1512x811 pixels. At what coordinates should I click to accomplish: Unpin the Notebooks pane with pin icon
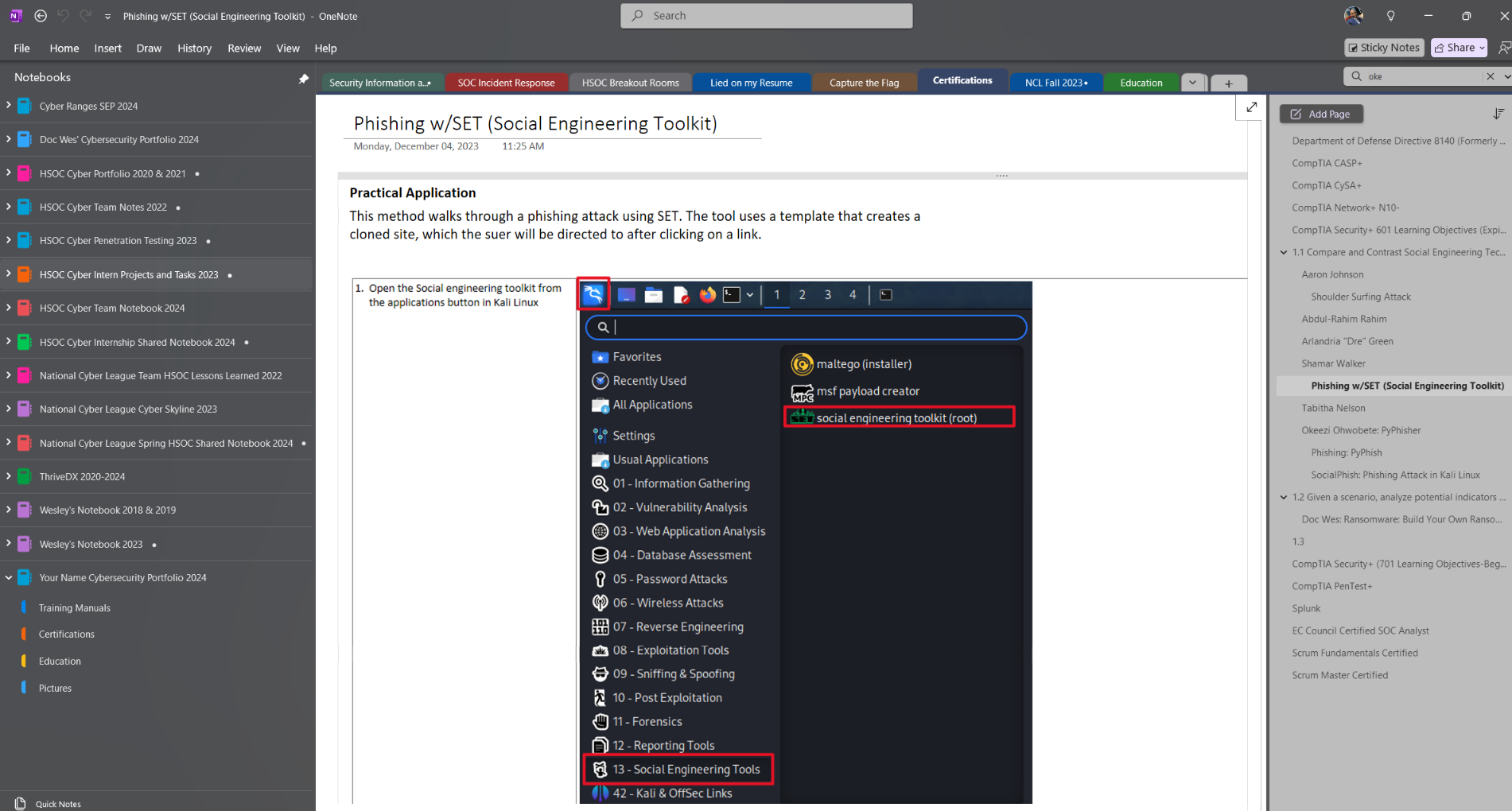coord(303,78)
